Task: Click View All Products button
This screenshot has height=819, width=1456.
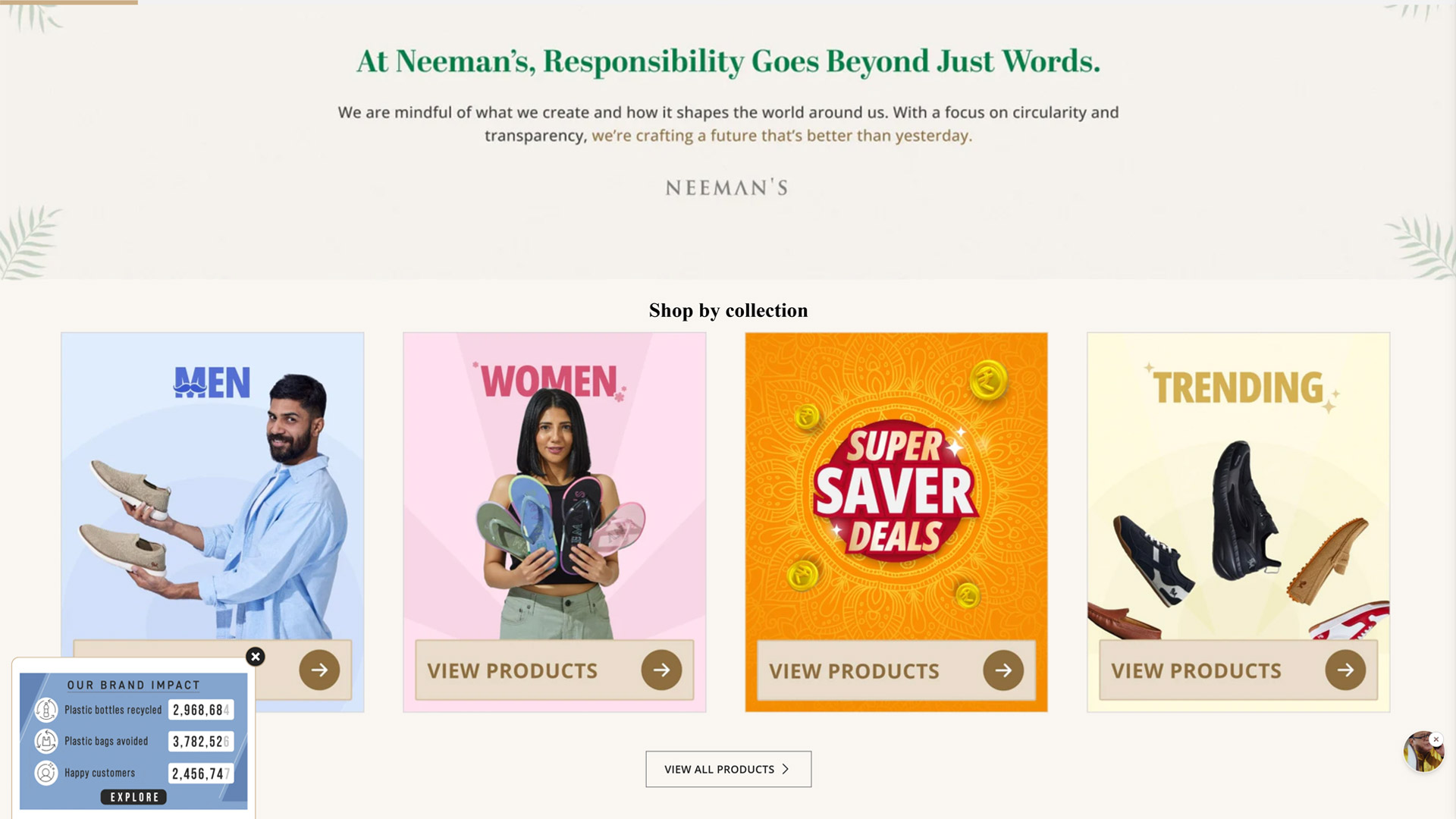Action: coord(719,769)
